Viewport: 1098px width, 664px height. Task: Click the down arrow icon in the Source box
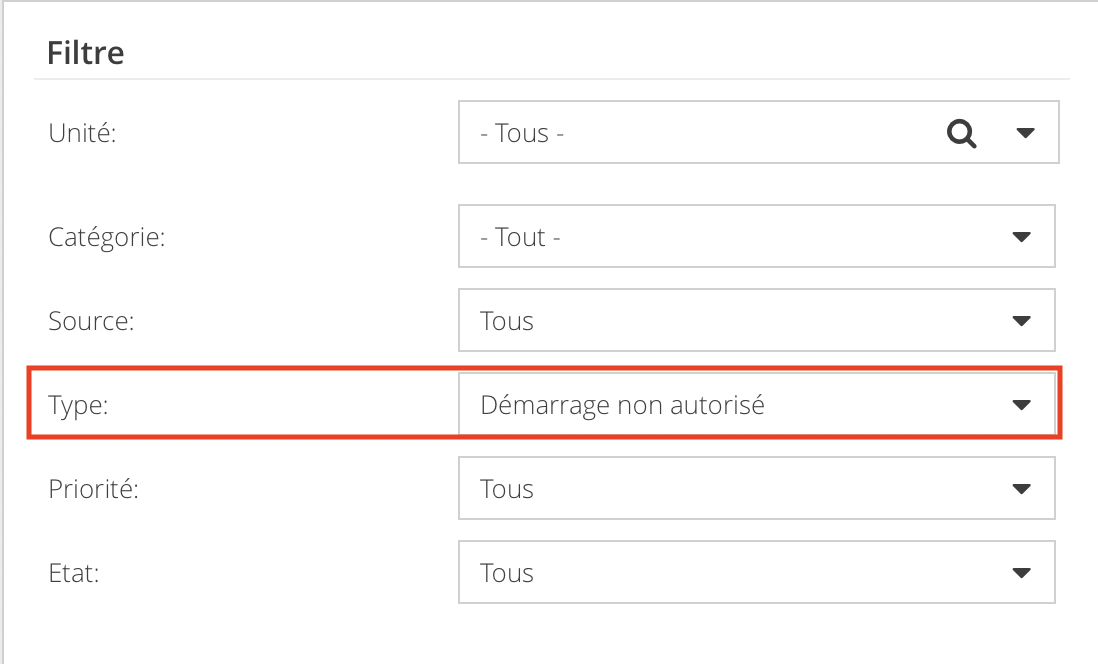1022,321
